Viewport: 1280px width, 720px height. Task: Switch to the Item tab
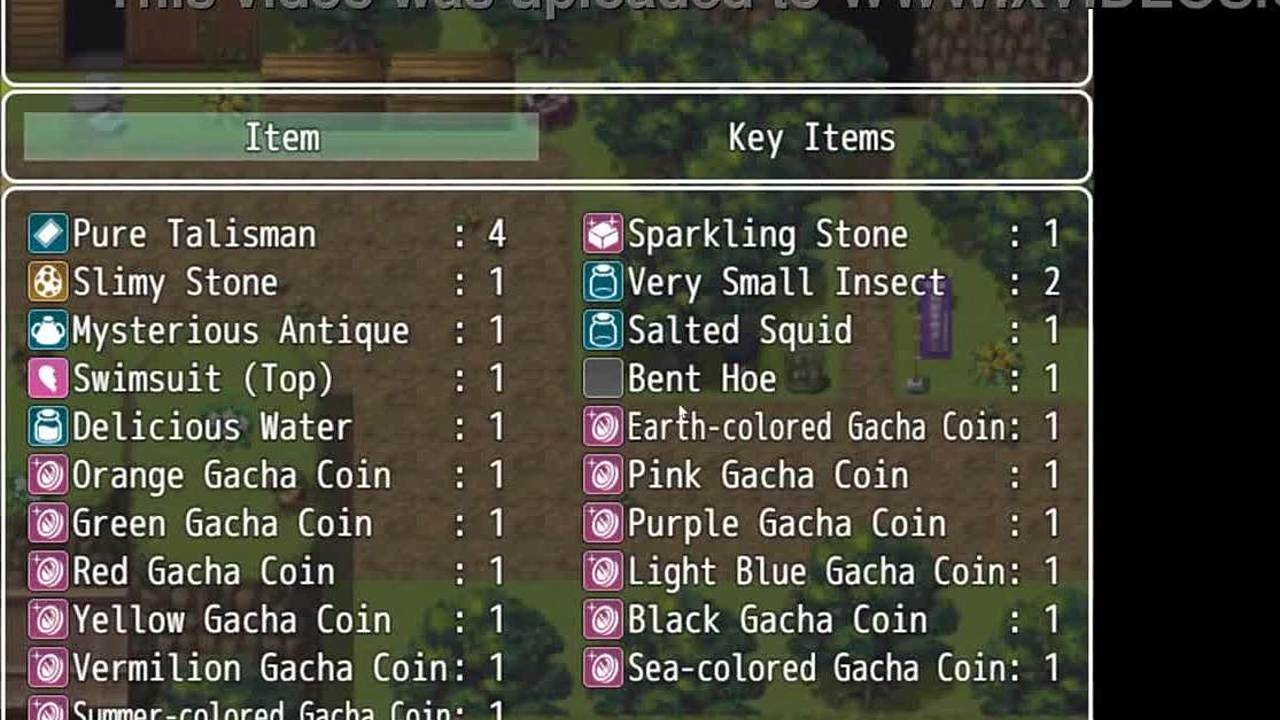click(x=281, y=137)
